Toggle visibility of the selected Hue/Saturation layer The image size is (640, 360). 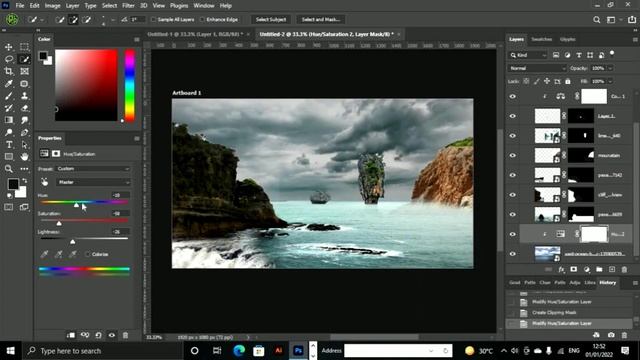click(513, 234)
